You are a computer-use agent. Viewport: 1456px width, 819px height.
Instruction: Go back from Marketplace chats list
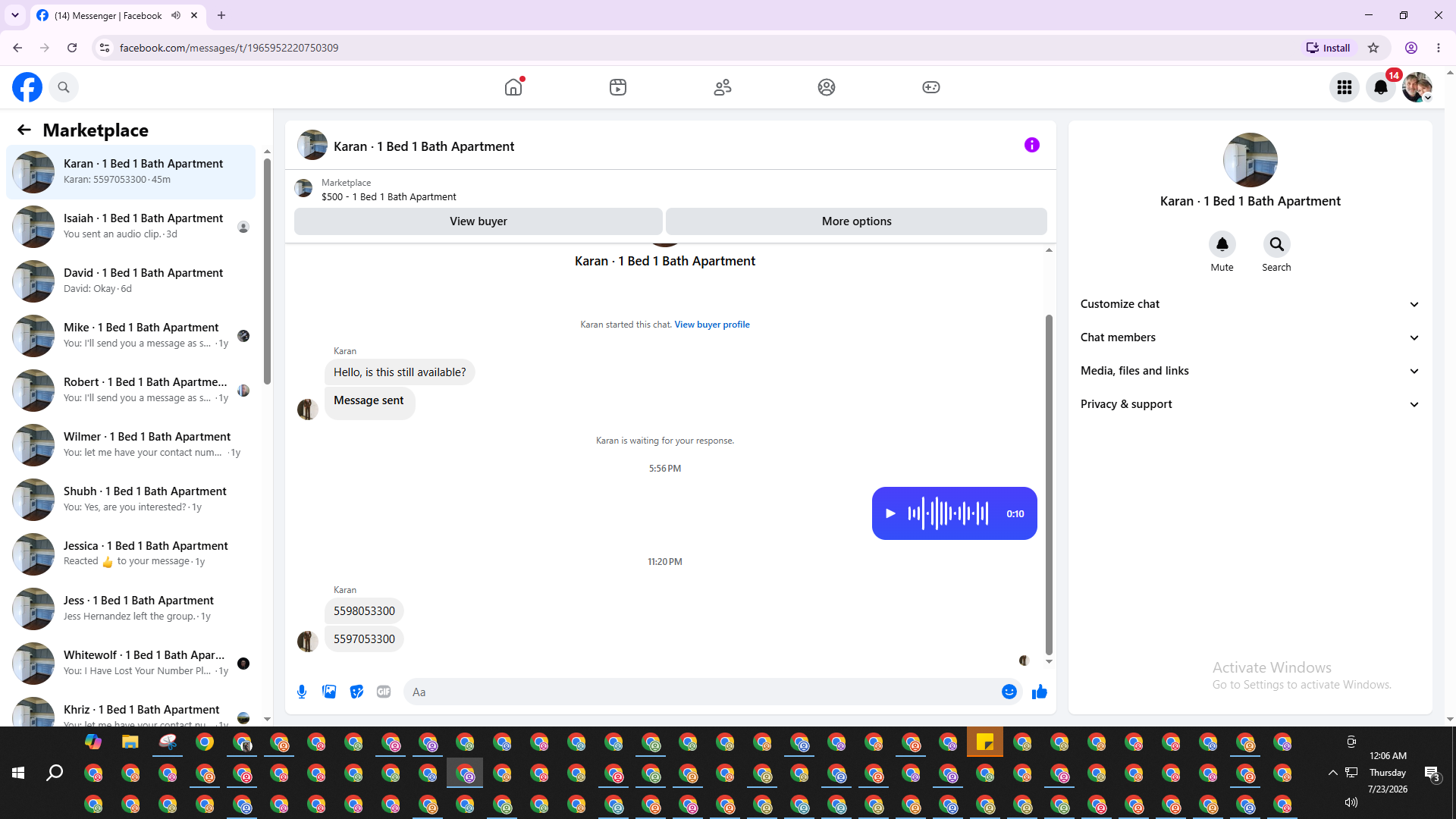(x=24, y=130)
